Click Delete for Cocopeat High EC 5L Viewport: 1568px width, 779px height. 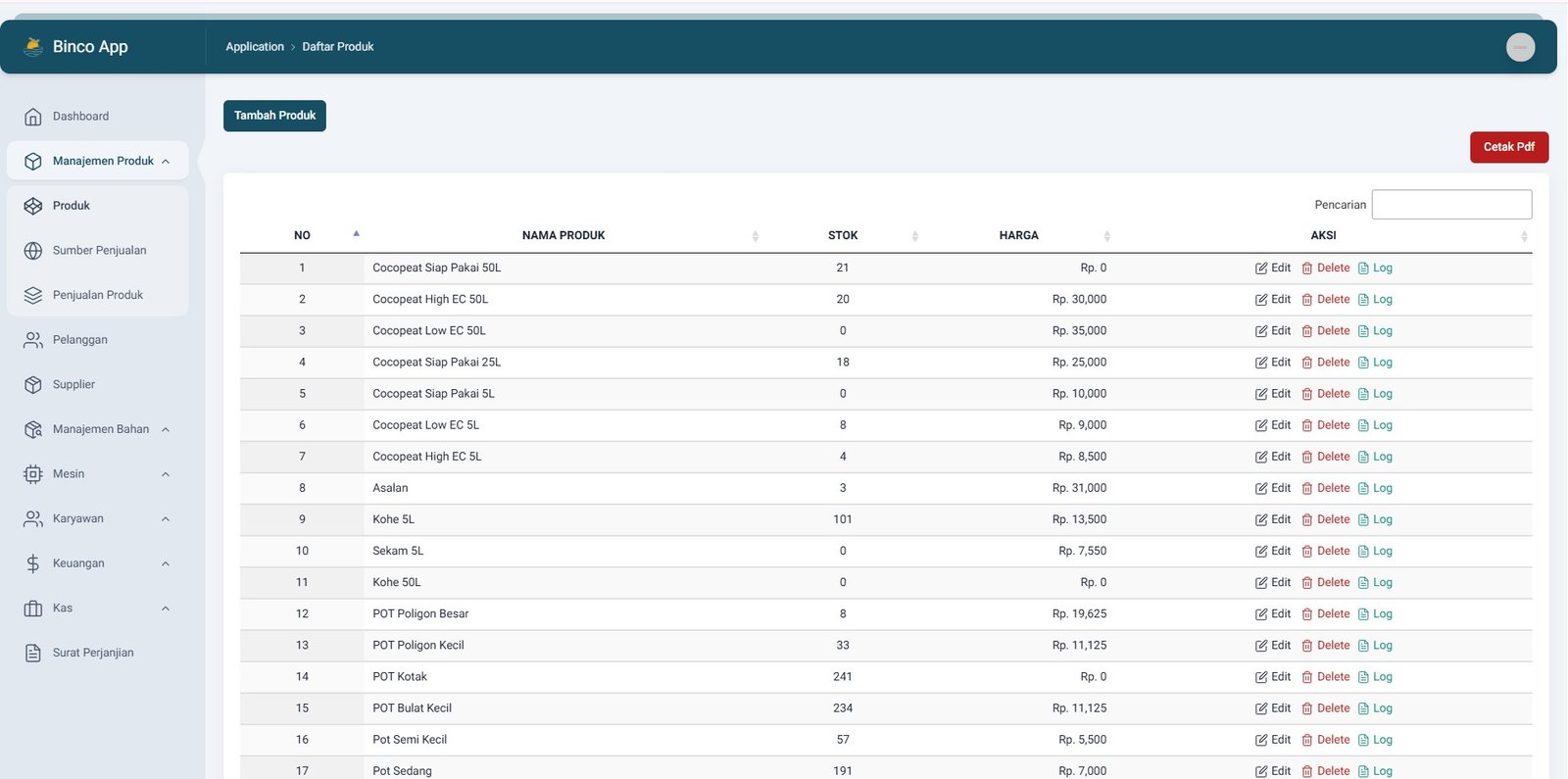[x=1326, y=457]
